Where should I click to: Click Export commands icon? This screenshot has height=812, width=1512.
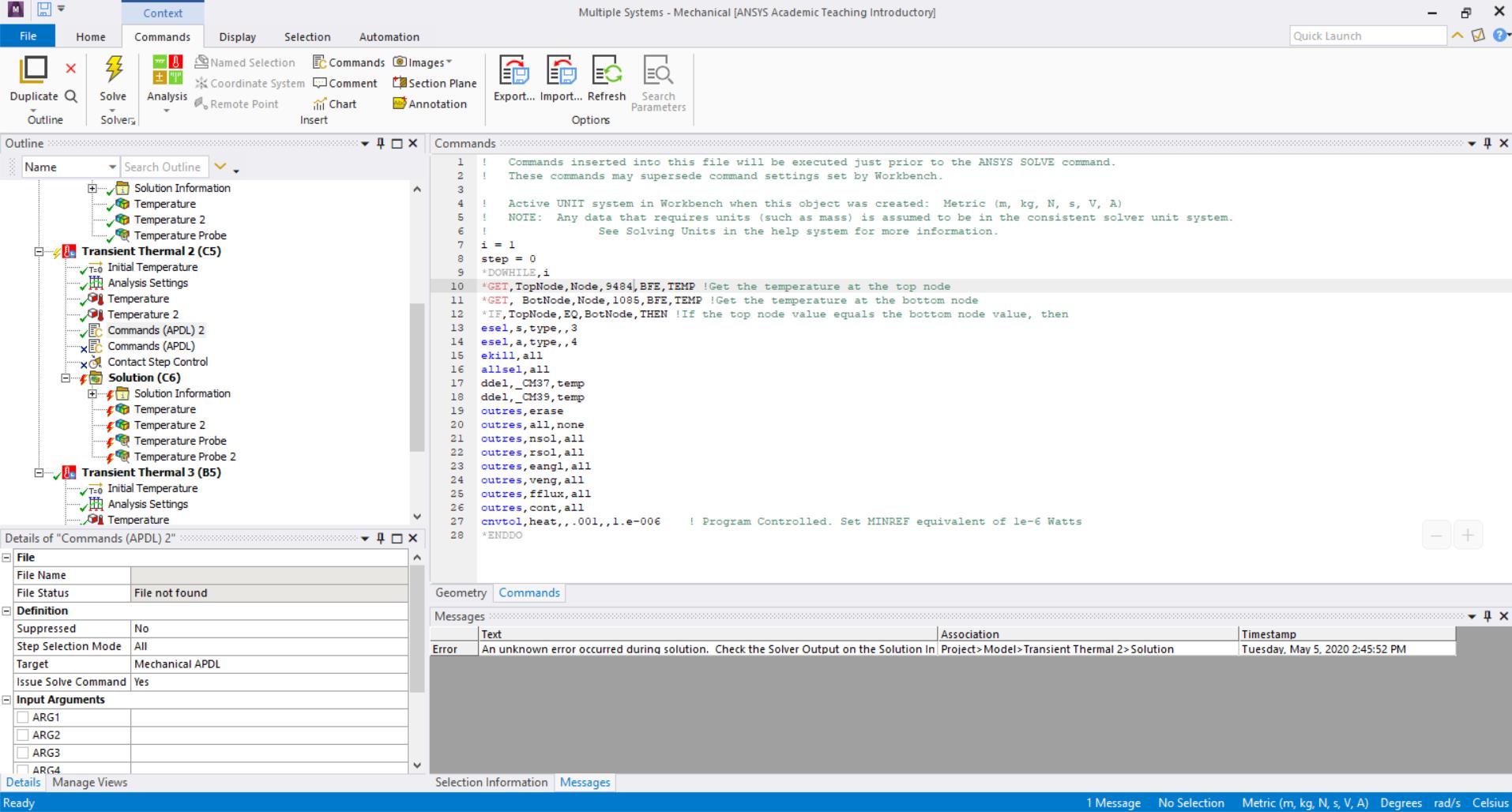pyautogui.click(x=513, y=71)
